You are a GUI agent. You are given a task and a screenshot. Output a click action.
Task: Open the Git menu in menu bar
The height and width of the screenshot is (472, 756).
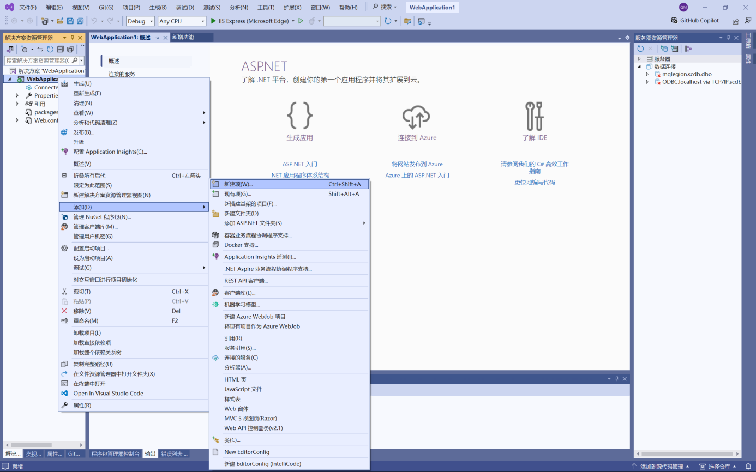point(106,7)
